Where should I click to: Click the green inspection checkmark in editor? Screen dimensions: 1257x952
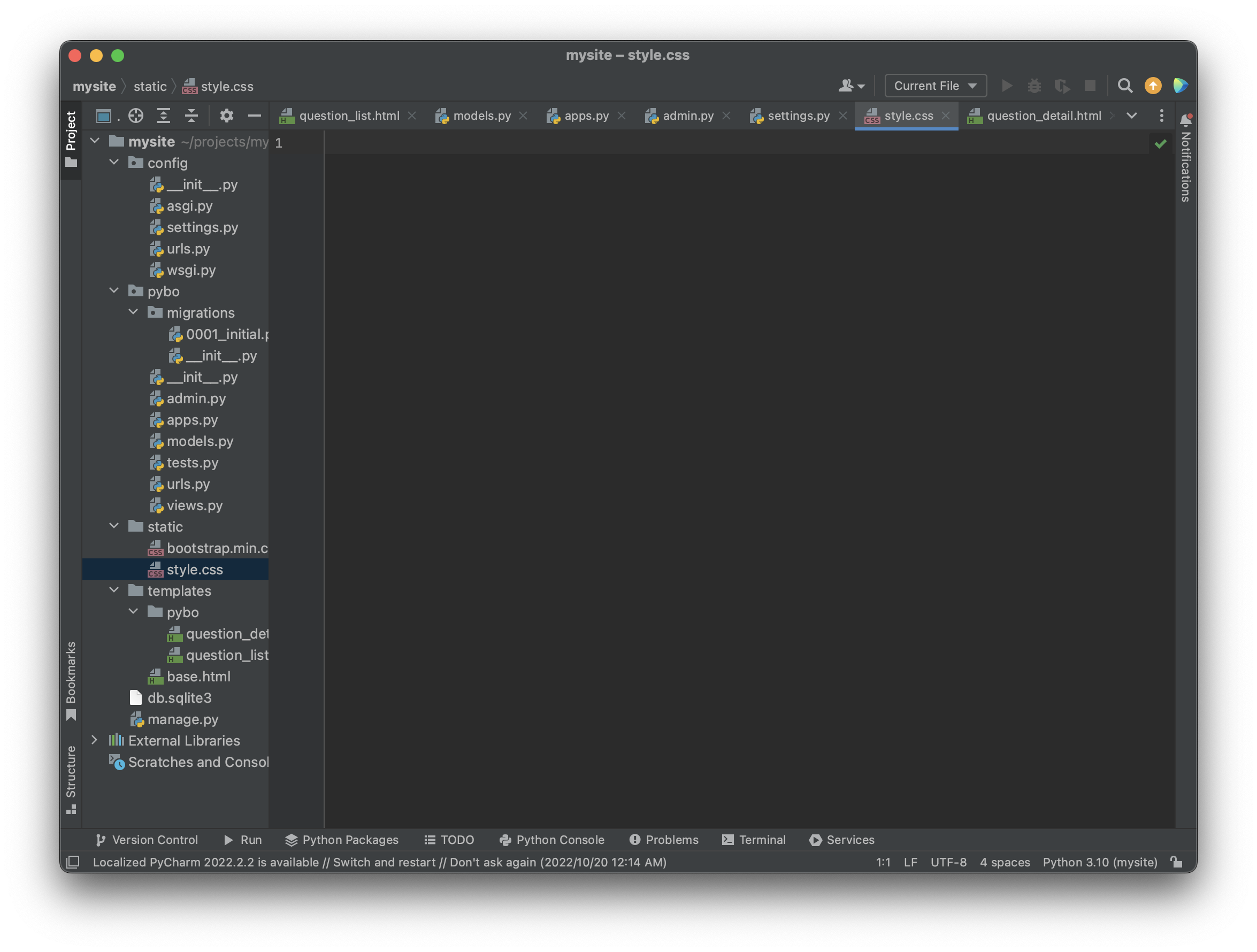click(1160, 144)
